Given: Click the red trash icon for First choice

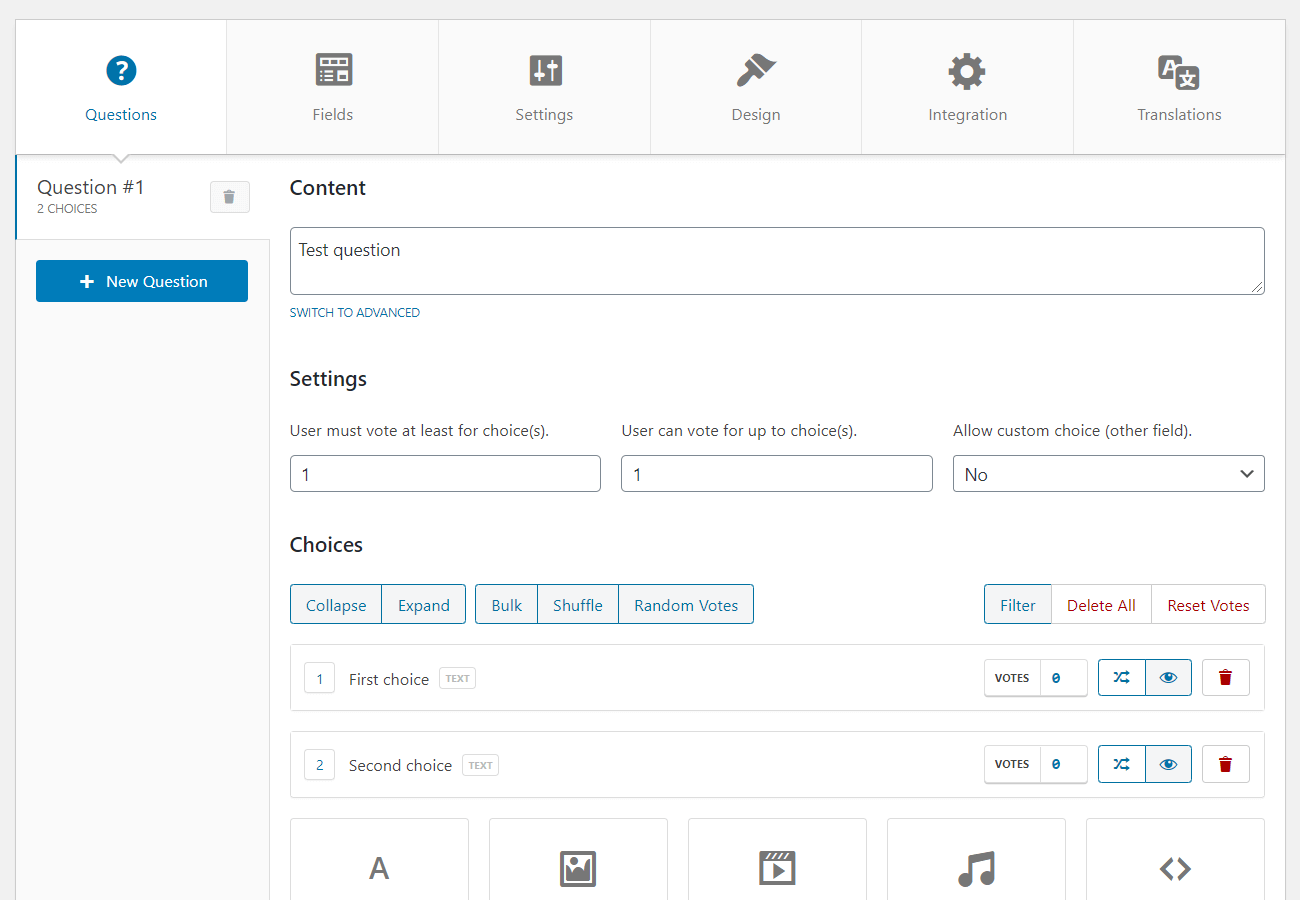Looking at the screenshot, I should 1225,678.
